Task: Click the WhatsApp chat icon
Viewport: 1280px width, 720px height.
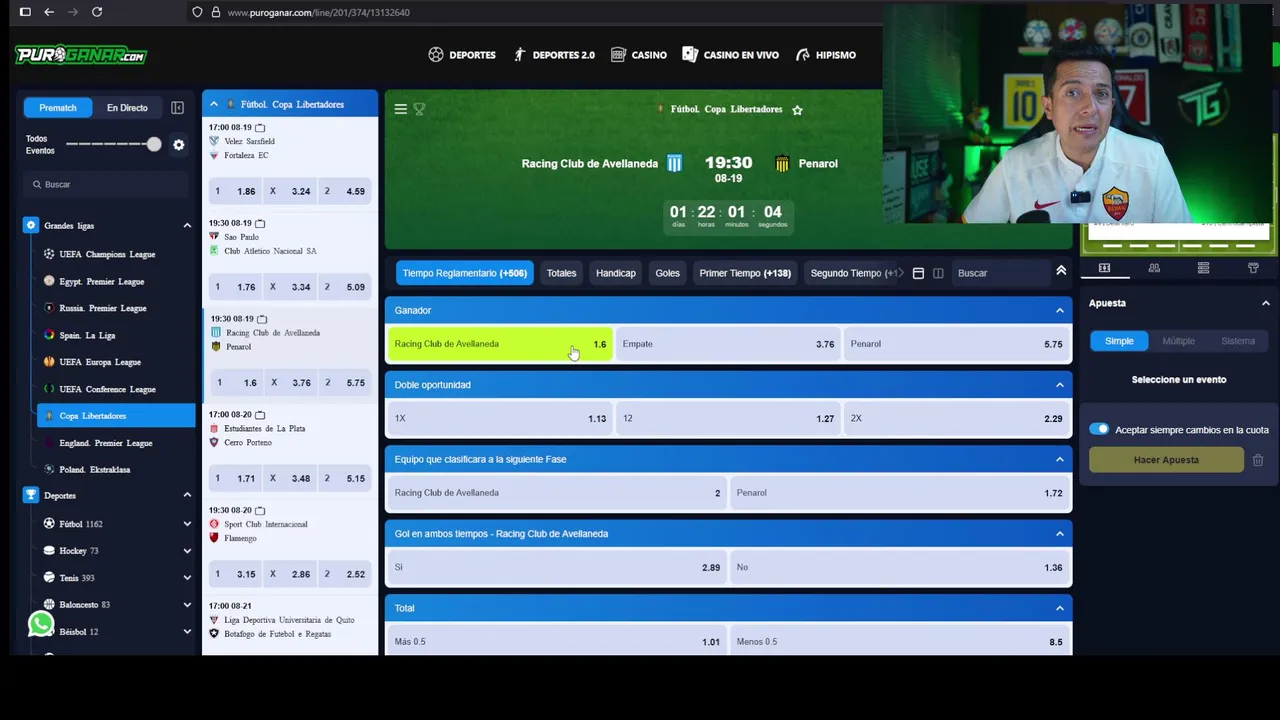Action: coord(41,624)
